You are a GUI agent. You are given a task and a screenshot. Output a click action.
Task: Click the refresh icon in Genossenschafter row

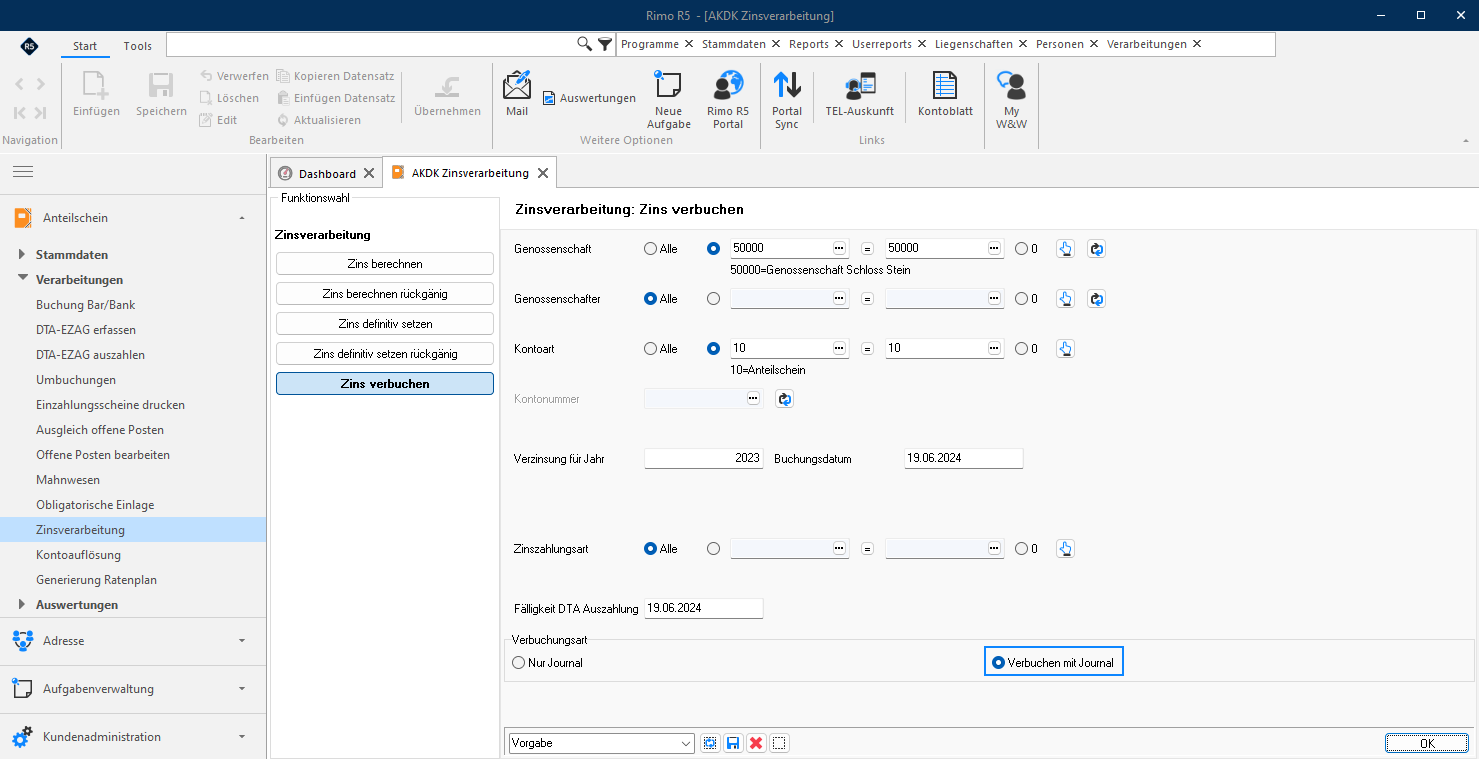(1096, 299)
